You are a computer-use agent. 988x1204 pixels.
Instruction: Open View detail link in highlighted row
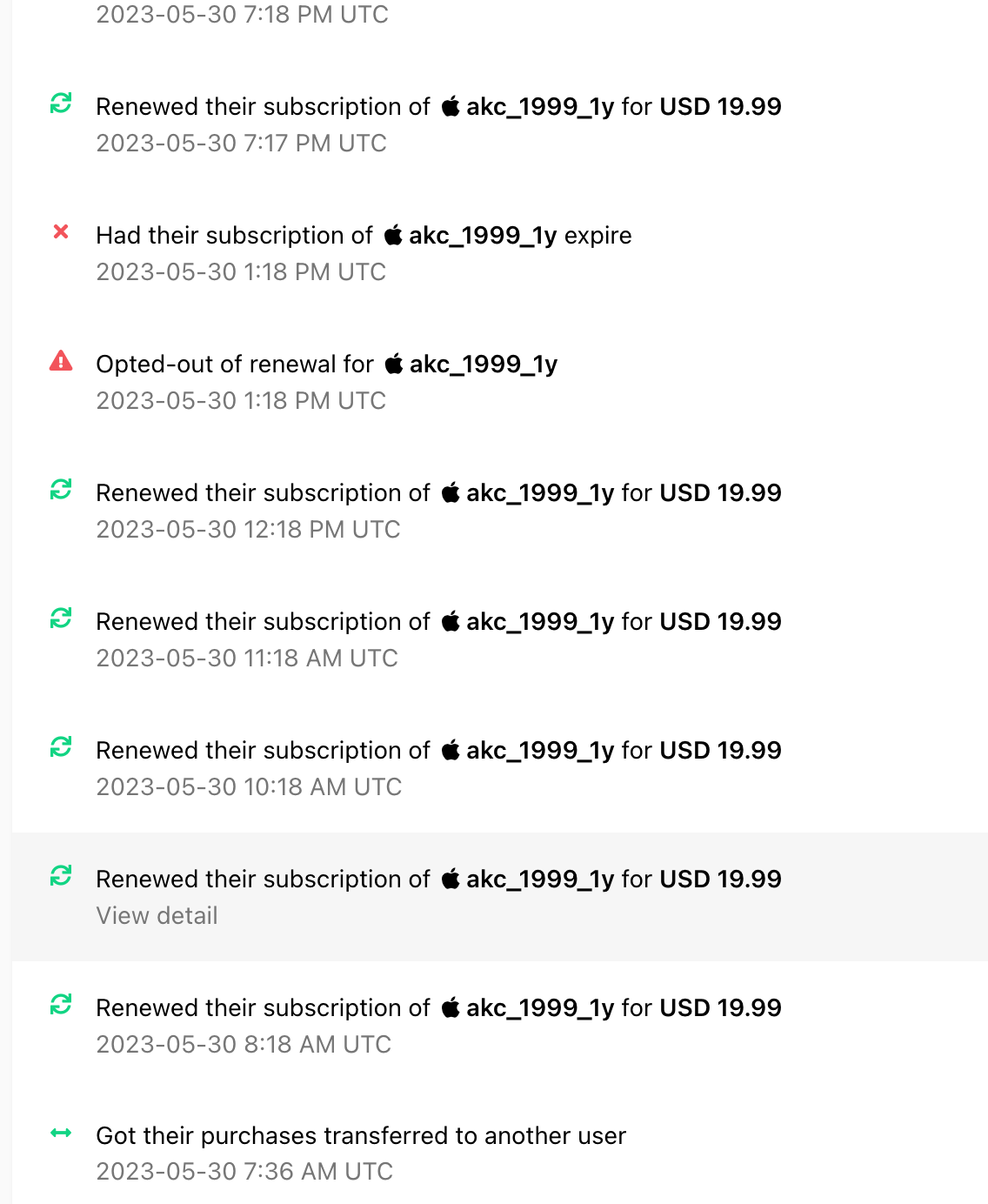[157, 915]
